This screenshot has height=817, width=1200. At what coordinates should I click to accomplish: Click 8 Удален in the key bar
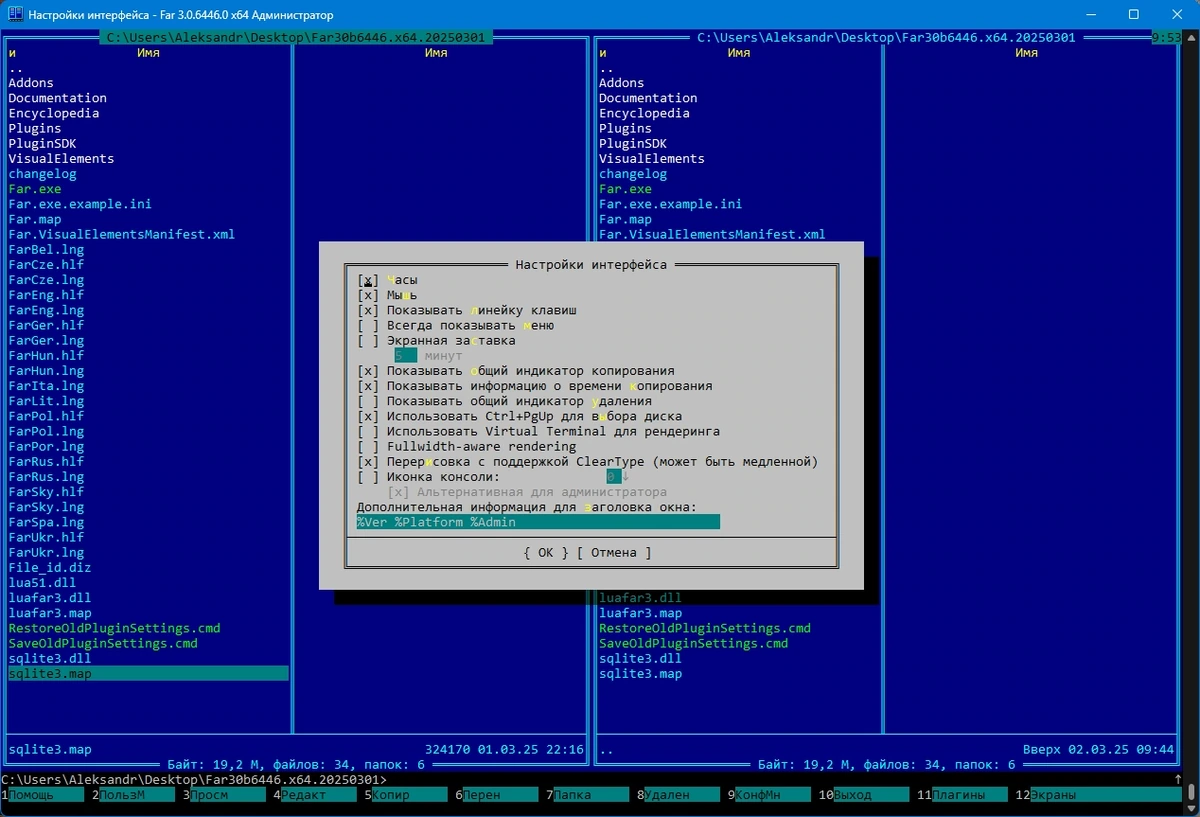point(679,795)
